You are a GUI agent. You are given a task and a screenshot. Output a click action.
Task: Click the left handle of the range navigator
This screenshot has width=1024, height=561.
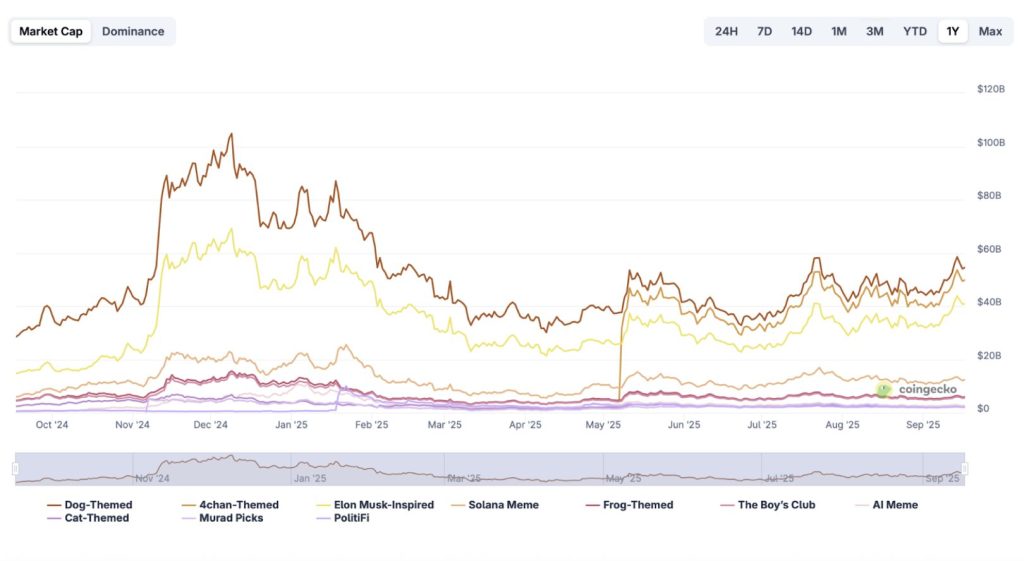point(15,469)
